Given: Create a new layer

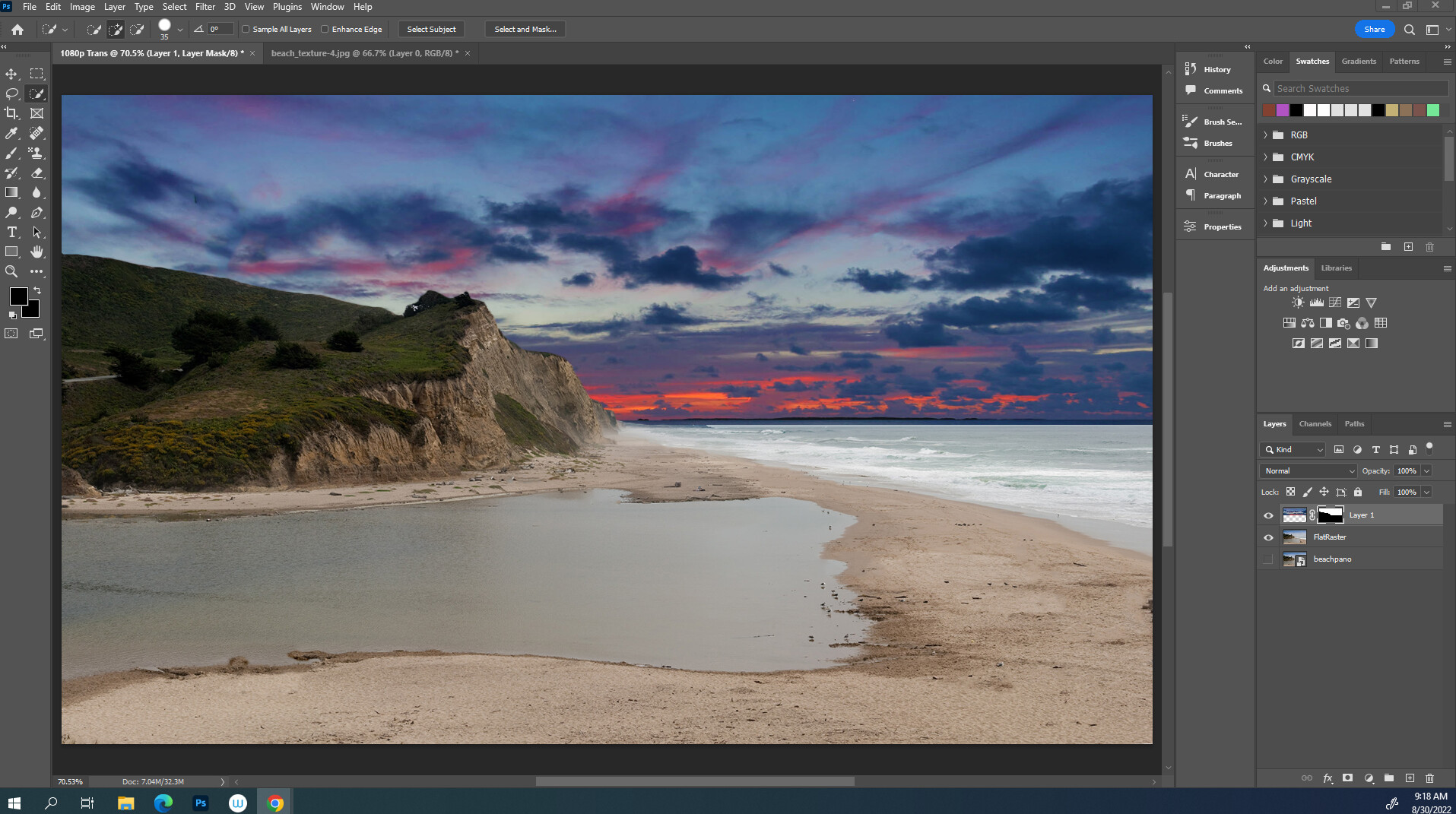Looking at the screenshot, I should [1410, 778].
